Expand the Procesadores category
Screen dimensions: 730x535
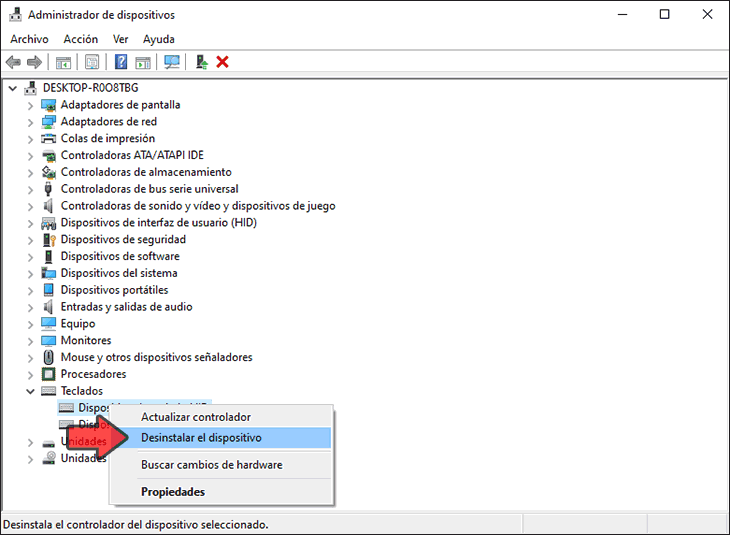[x=30, y=375]
